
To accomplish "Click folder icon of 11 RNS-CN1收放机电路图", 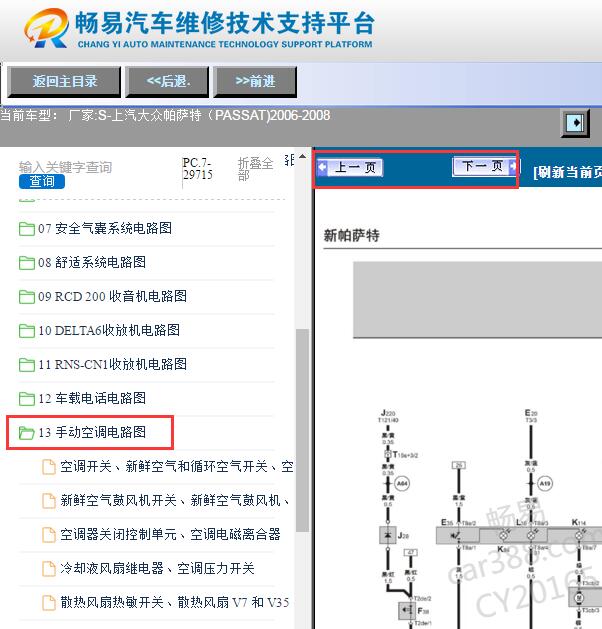I will (x=26, y=365).
